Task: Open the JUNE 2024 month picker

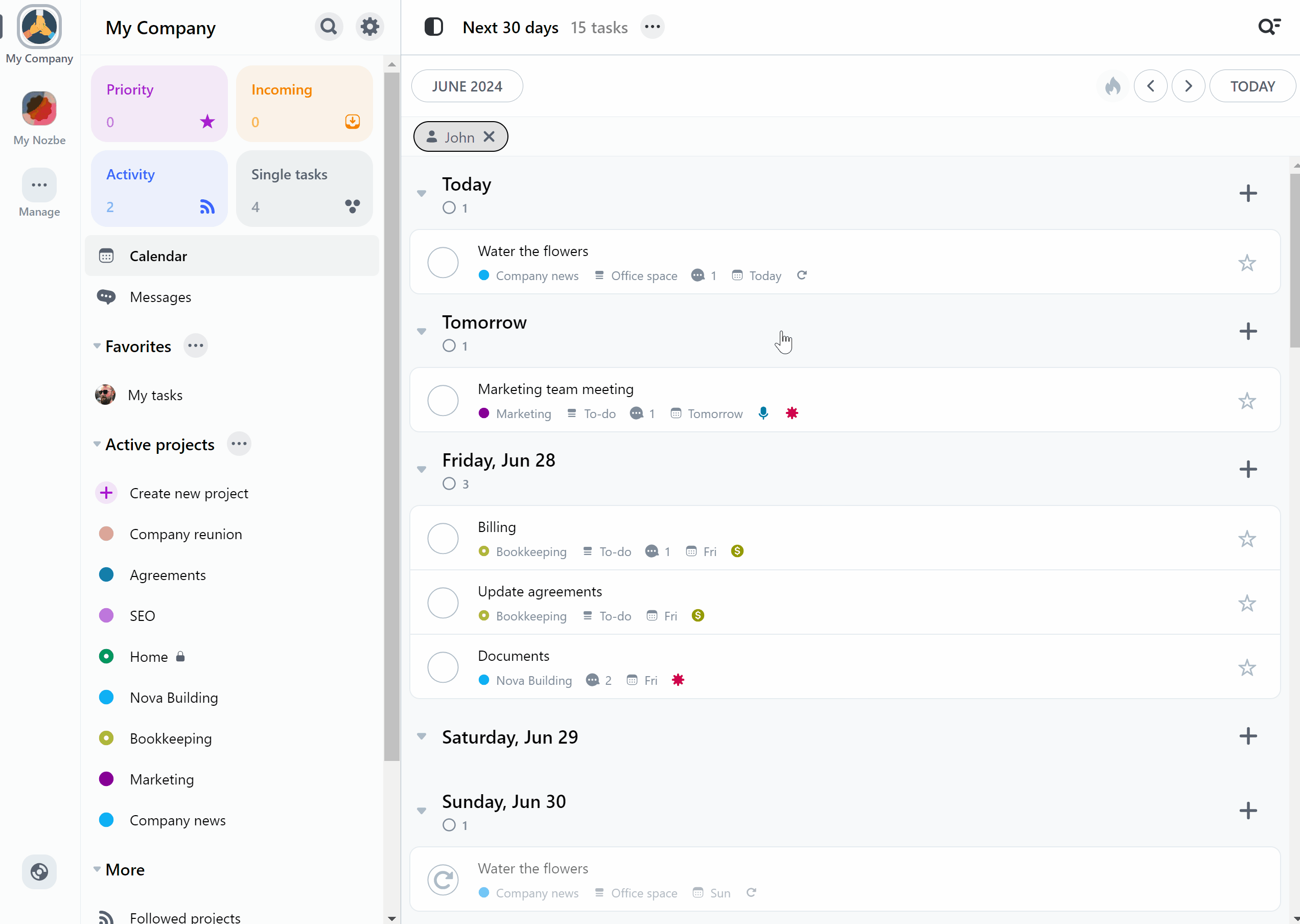Action: tap(467, 86)
